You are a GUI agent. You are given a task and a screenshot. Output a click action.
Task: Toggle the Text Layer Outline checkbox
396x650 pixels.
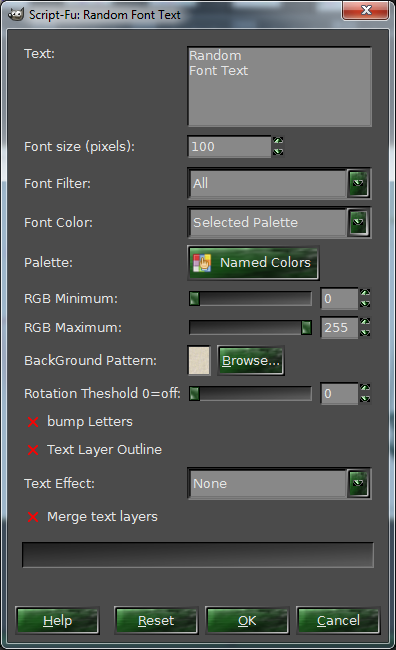click(x=33, y=450)
